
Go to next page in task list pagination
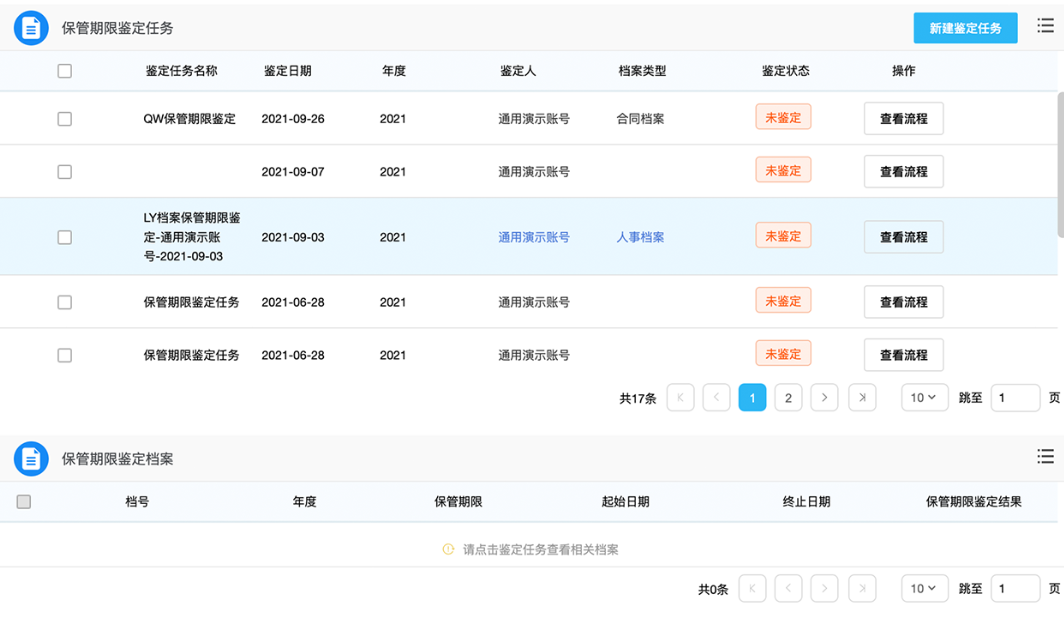point(824,398)
